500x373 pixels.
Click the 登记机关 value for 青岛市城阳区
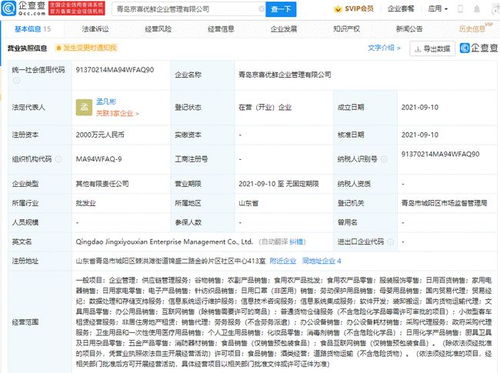coord(444,203)
